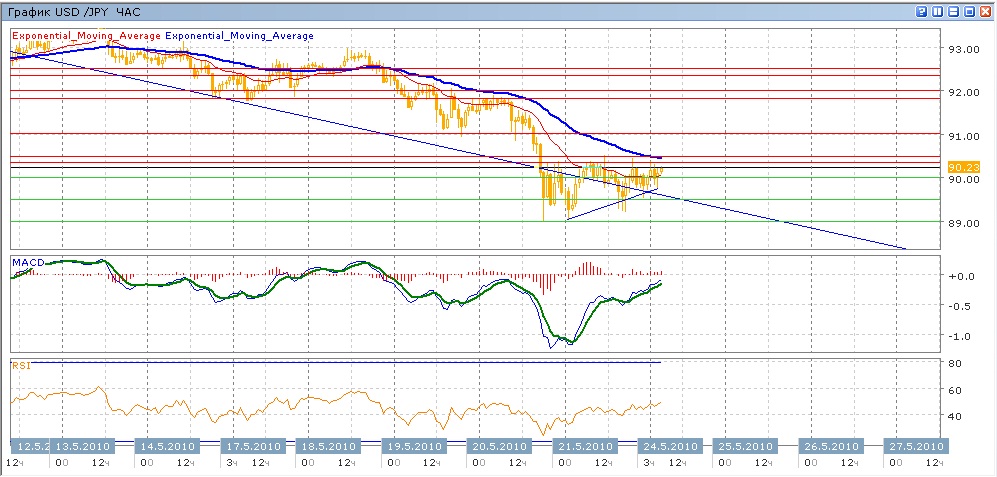The width and height of the screenshot is (997, 477).
Task: Select the RSI indicator label
Action: (x=21, y=366)
